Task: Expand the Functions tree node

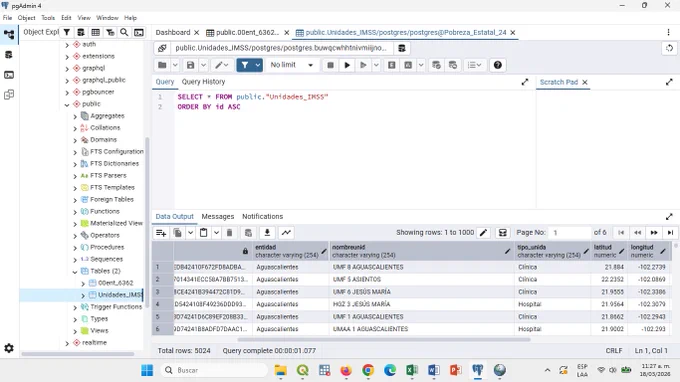Action: [75, 212]
